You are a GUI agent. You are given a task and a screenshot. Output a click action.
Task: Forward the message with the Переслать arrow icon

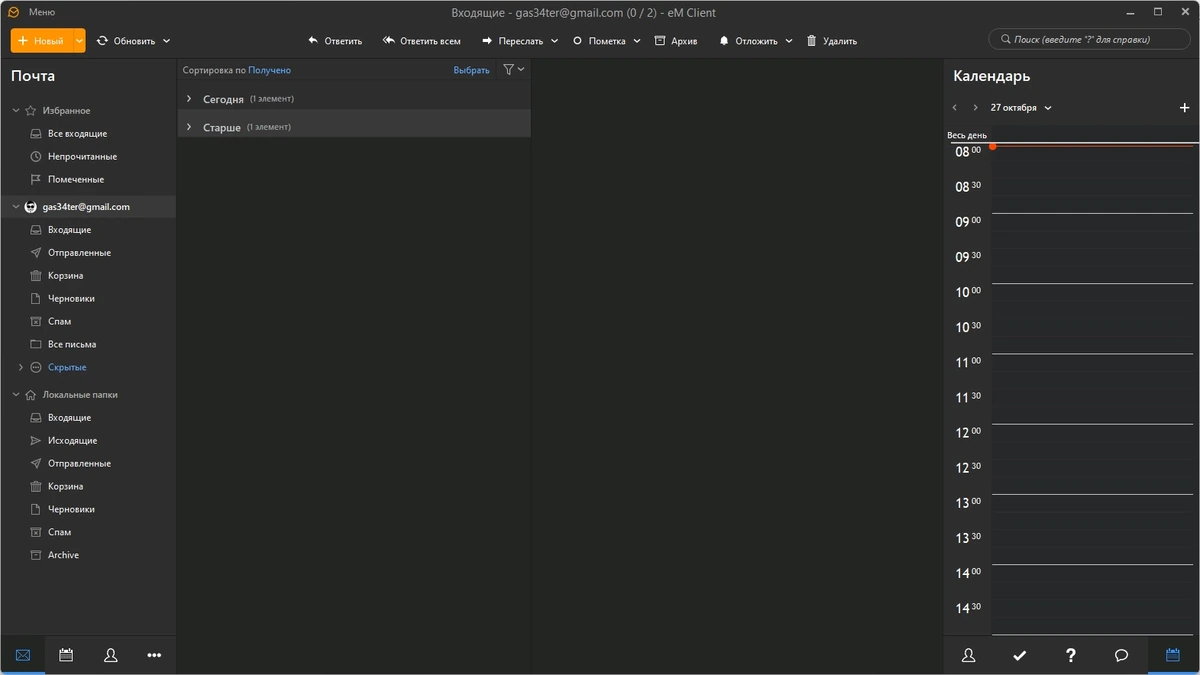pyautogui.click(x=487, y=41)
